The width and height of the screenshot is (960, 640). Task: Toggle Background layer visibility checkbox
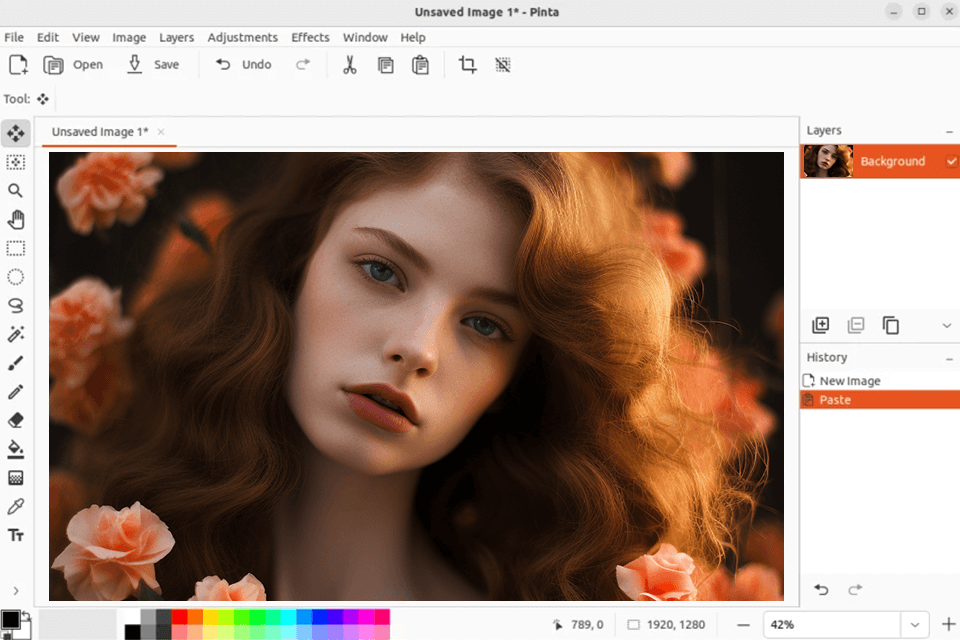point(951,162)
